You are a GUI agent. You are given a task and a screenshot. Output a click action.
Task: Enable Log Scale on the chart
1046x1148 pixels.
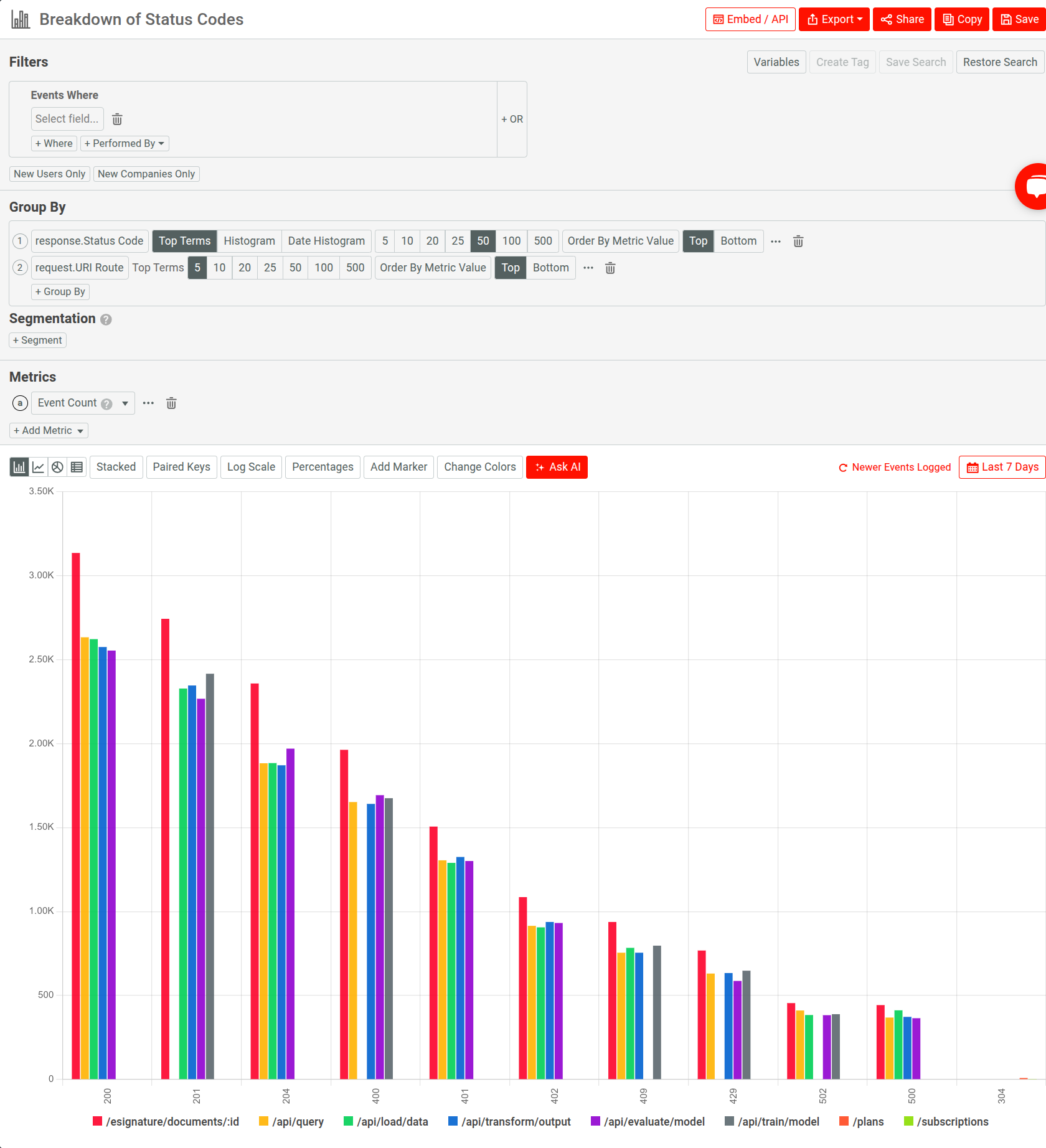pos(250,467)
